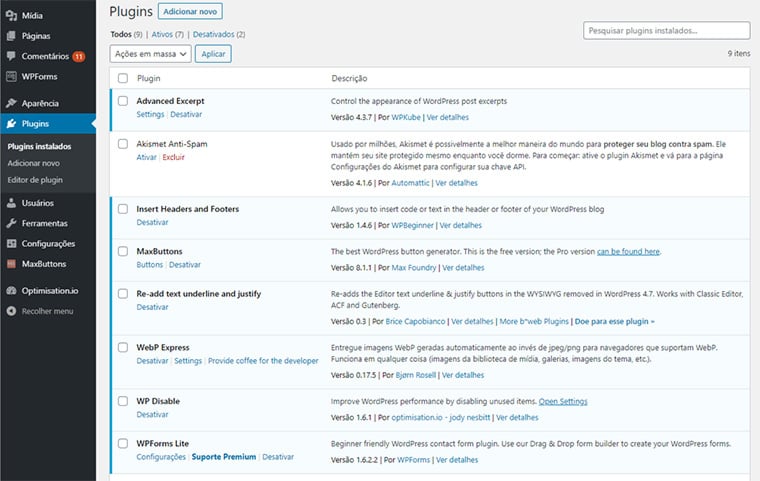Click Desativar under WP Disable
The width and height of the screenshot is (760, 481).
pos(152,415)
